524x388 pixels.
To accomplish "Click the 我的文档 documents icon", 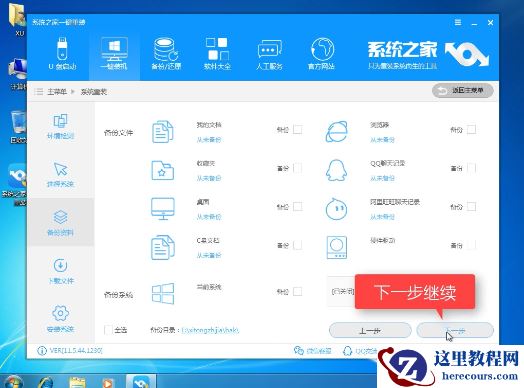I will point(163,132).
